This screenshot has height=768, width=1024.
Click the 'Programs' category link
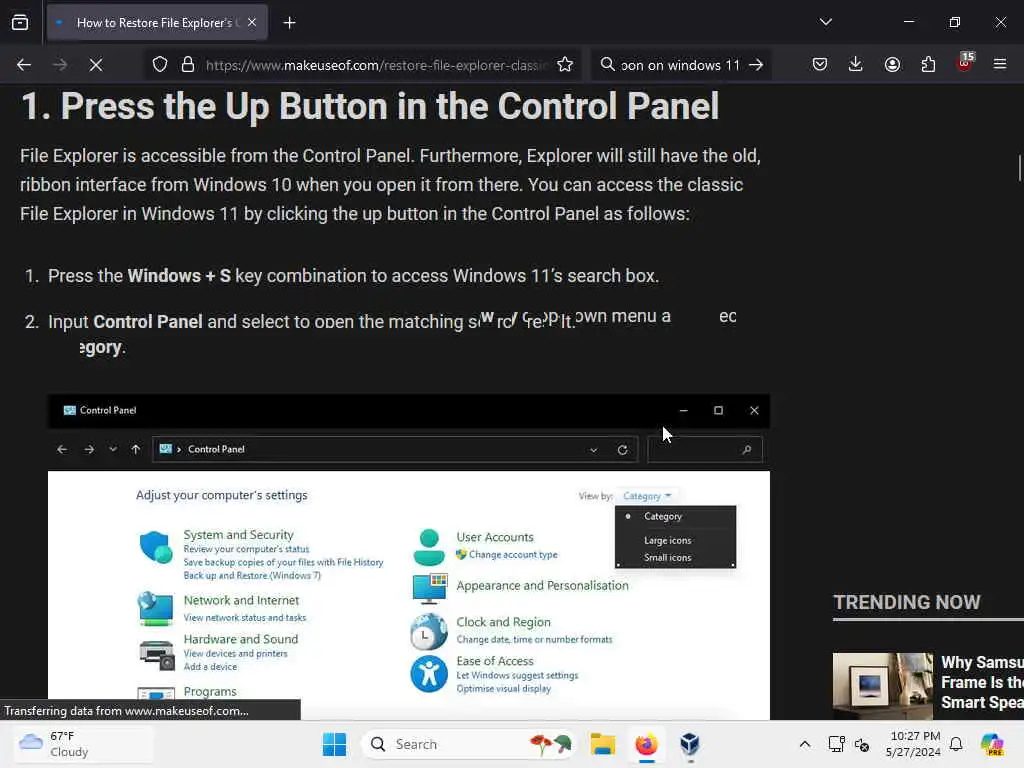pyautogui.click(x=210, y=692)
